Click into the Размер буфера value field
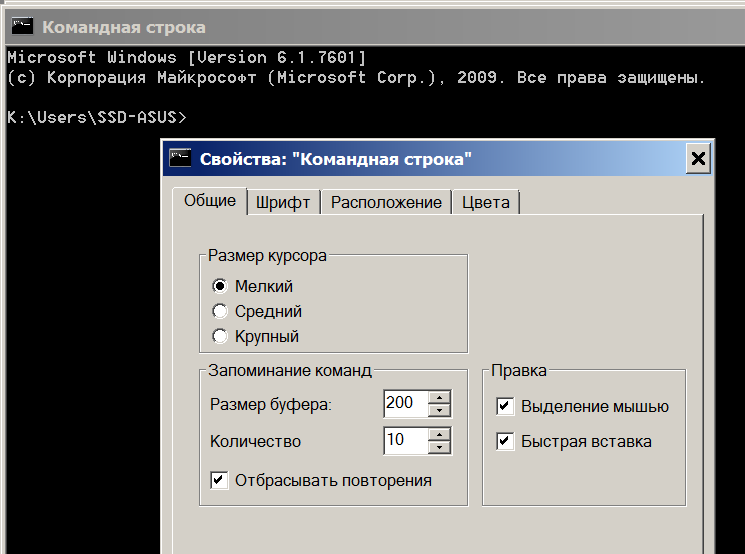The image size is (745, 554). tap(406, 404)
